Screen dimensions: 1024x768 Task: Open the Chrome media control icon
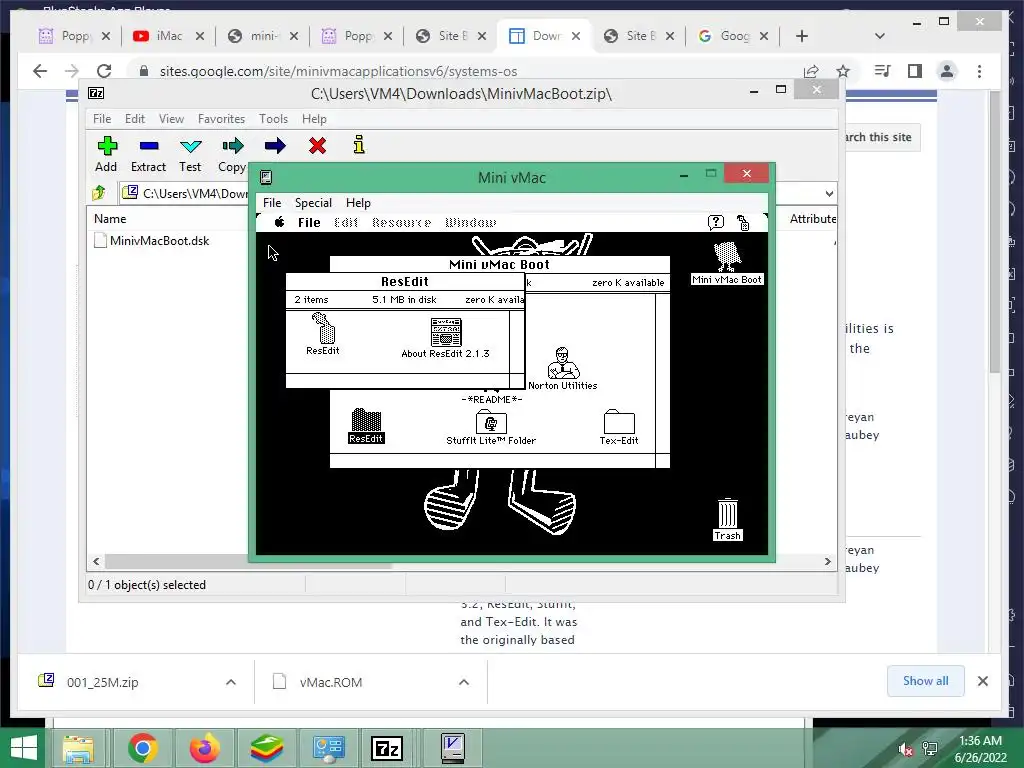(x=882, y=71)
